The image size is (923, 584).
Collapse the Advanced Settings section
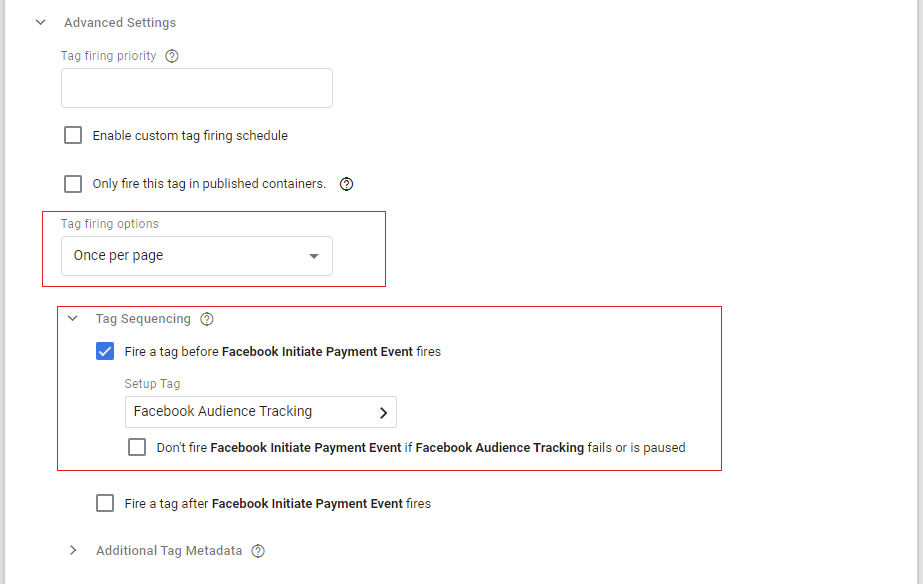point(41,22)
